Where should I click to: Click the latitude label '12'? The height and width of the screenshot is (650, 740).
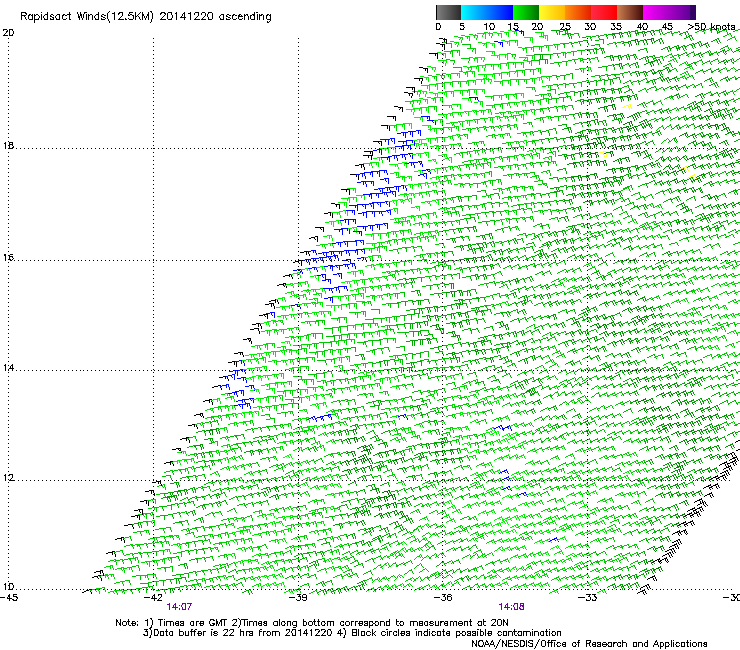point(8,478)
